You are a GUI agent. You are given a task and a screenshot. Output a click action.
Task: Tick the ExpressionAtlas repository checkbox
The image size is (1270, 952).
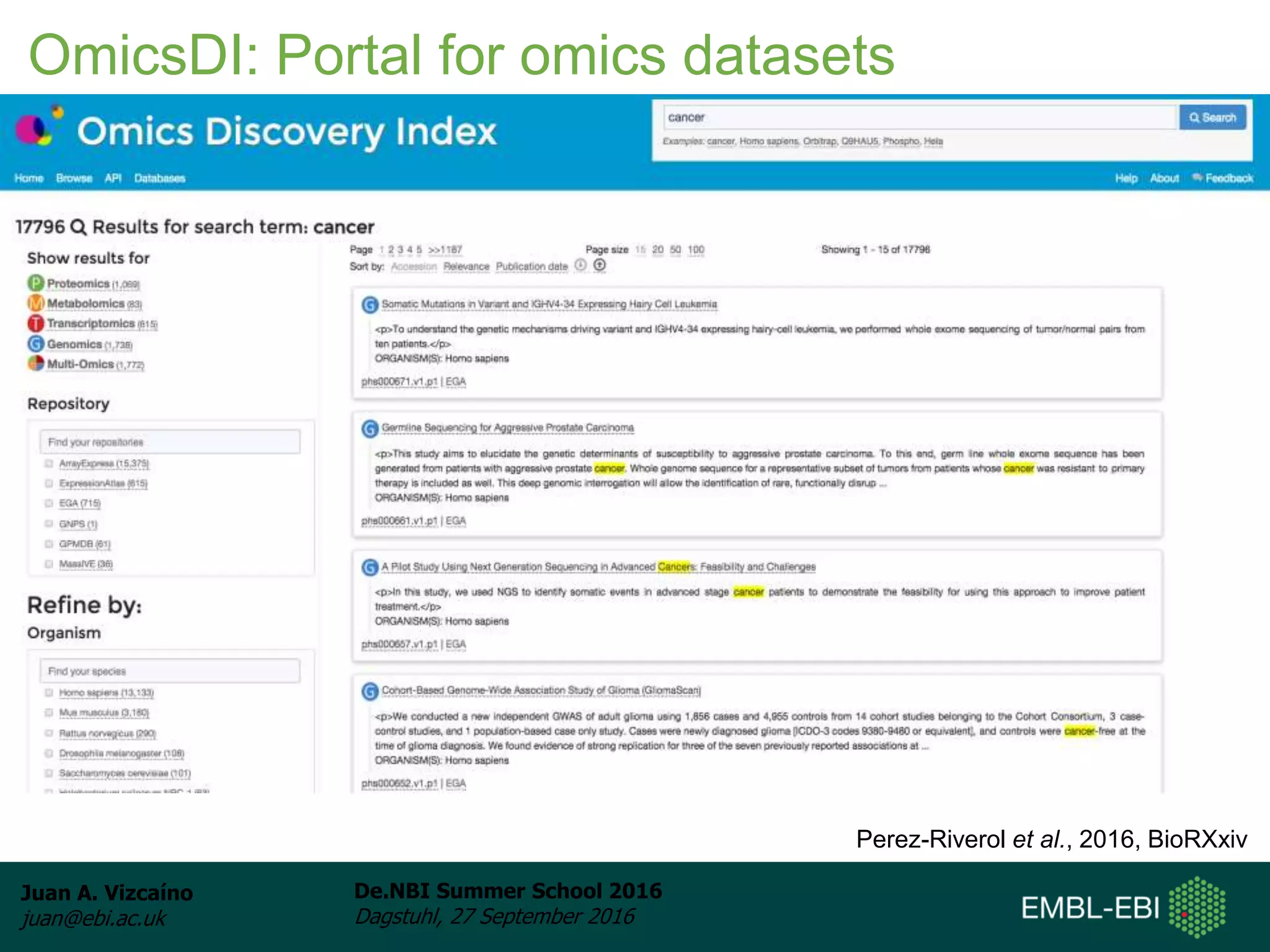pyautogui.click(x=48, y=483)
